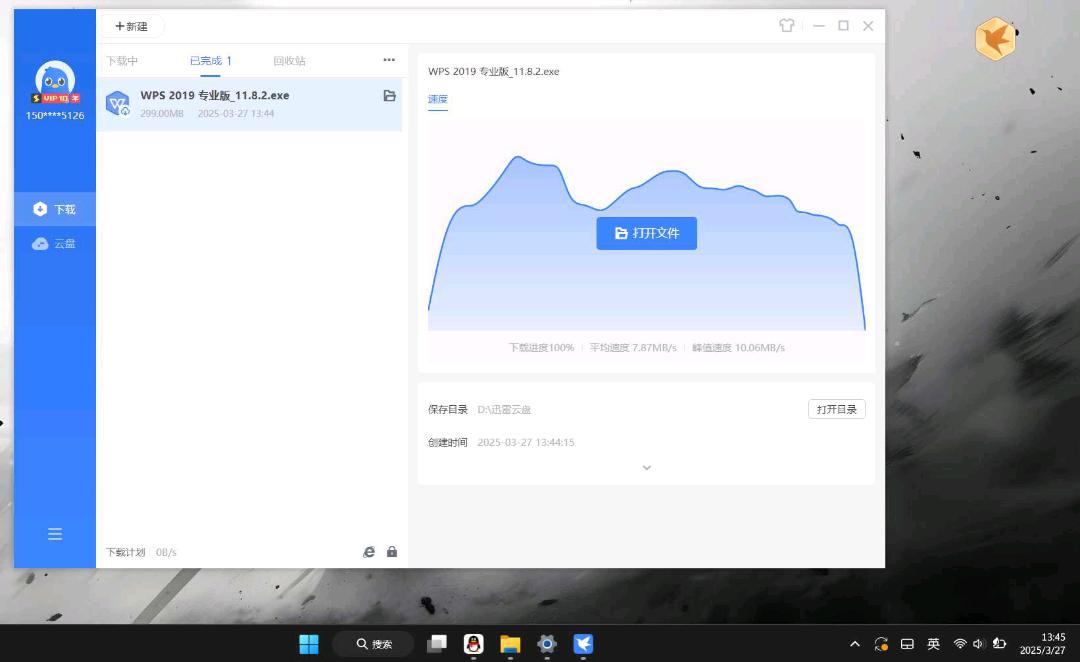This screenshot has width=1080, height=662.
Task: Expand the details chevron below 创建时间
Action: [646, 468]
